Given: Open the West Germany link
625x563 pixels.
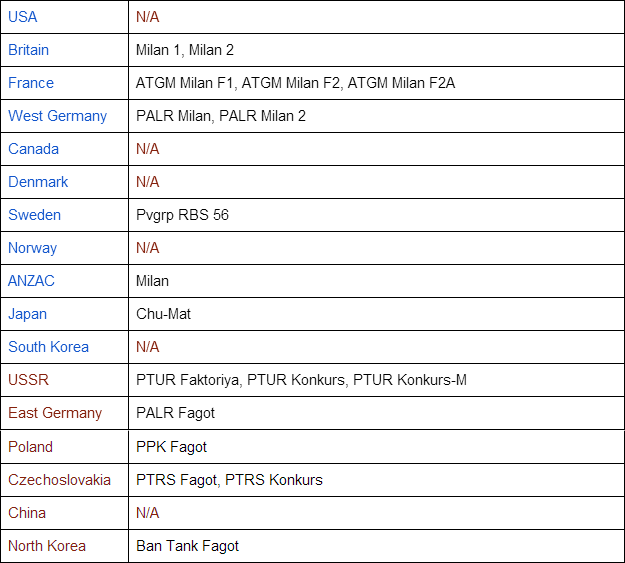Looking at the screenshot, I should (57, 116).
